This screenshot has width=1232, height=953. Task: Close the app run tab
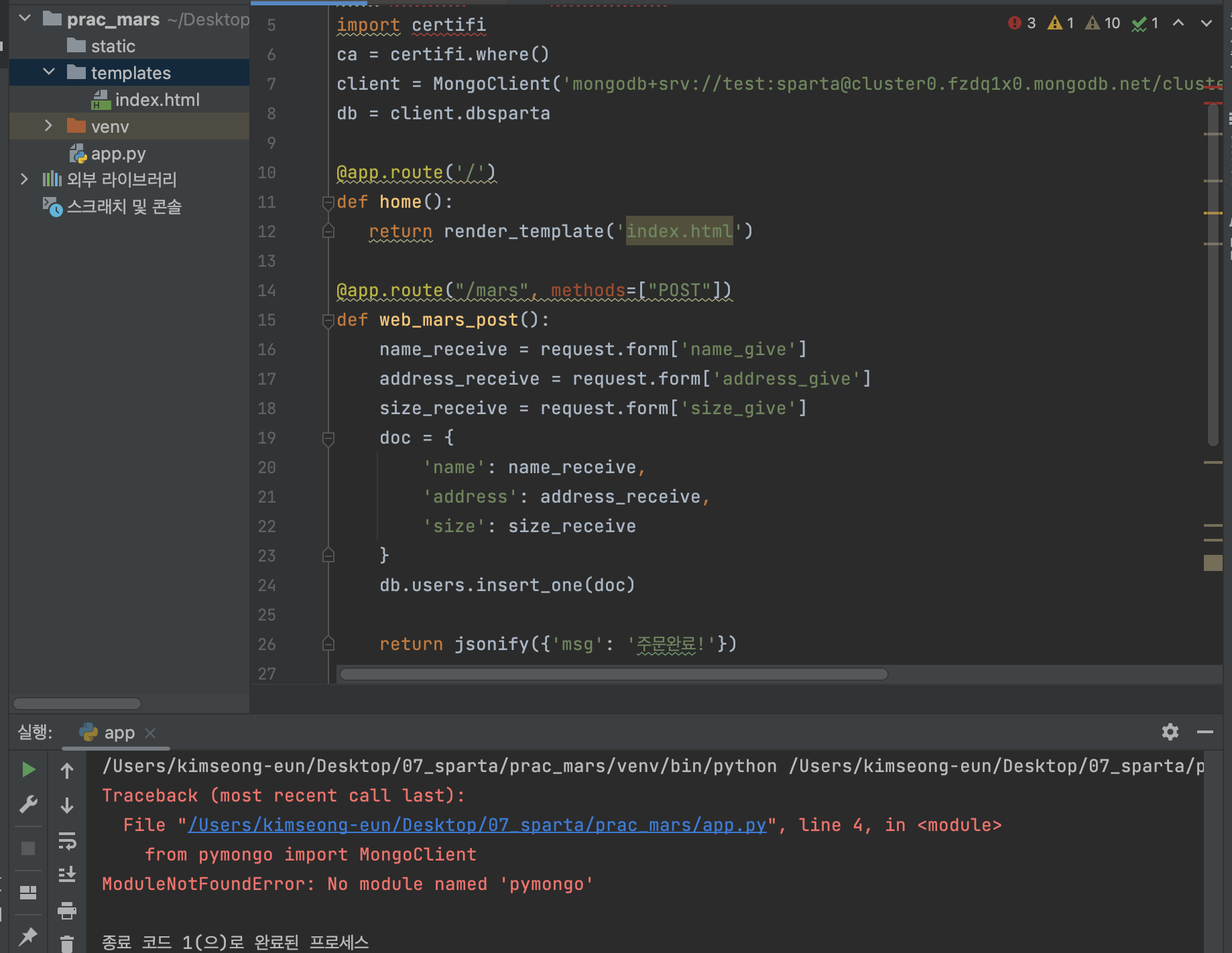coord(150,733)
